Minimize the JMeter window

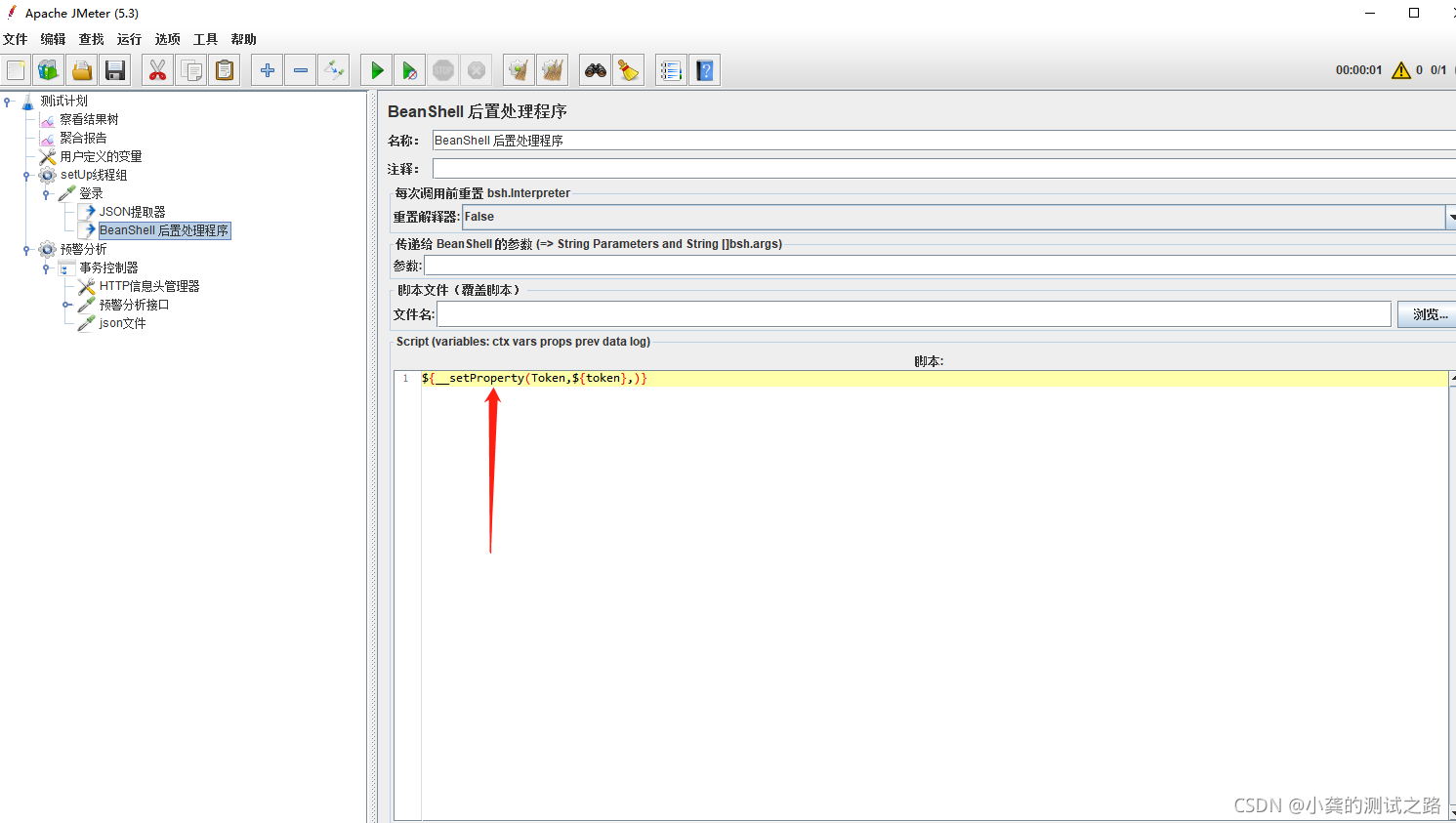(x=1370, y=13)
